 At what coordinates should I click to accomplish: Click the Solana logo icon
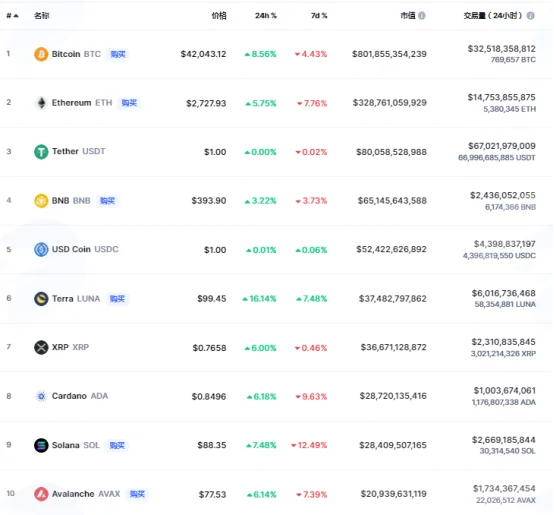pos(41,445)
